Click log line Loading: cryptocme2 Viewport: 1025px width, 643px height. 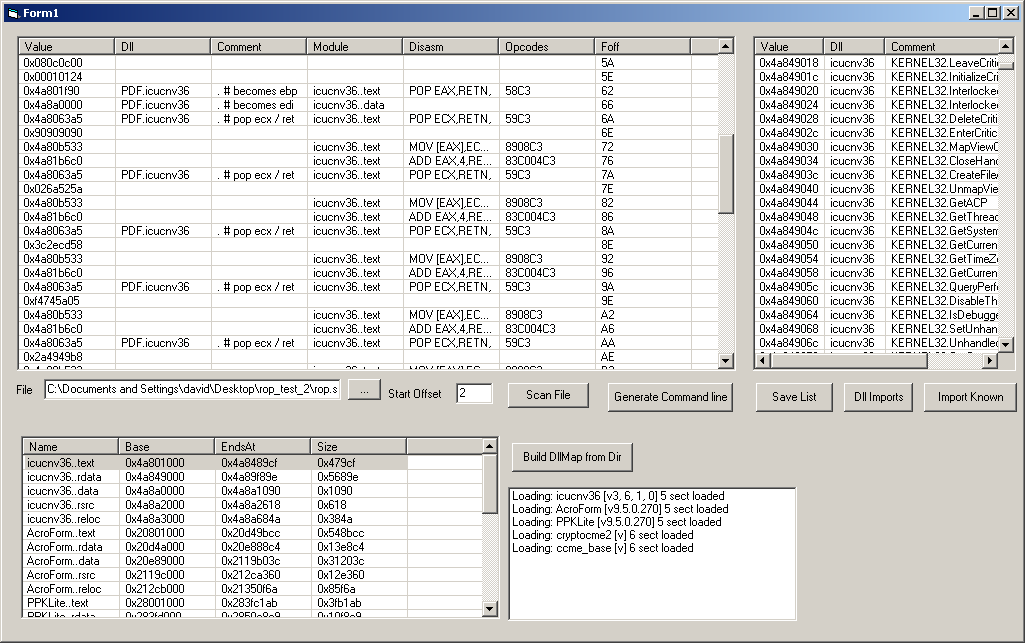(x=602, y=535)
